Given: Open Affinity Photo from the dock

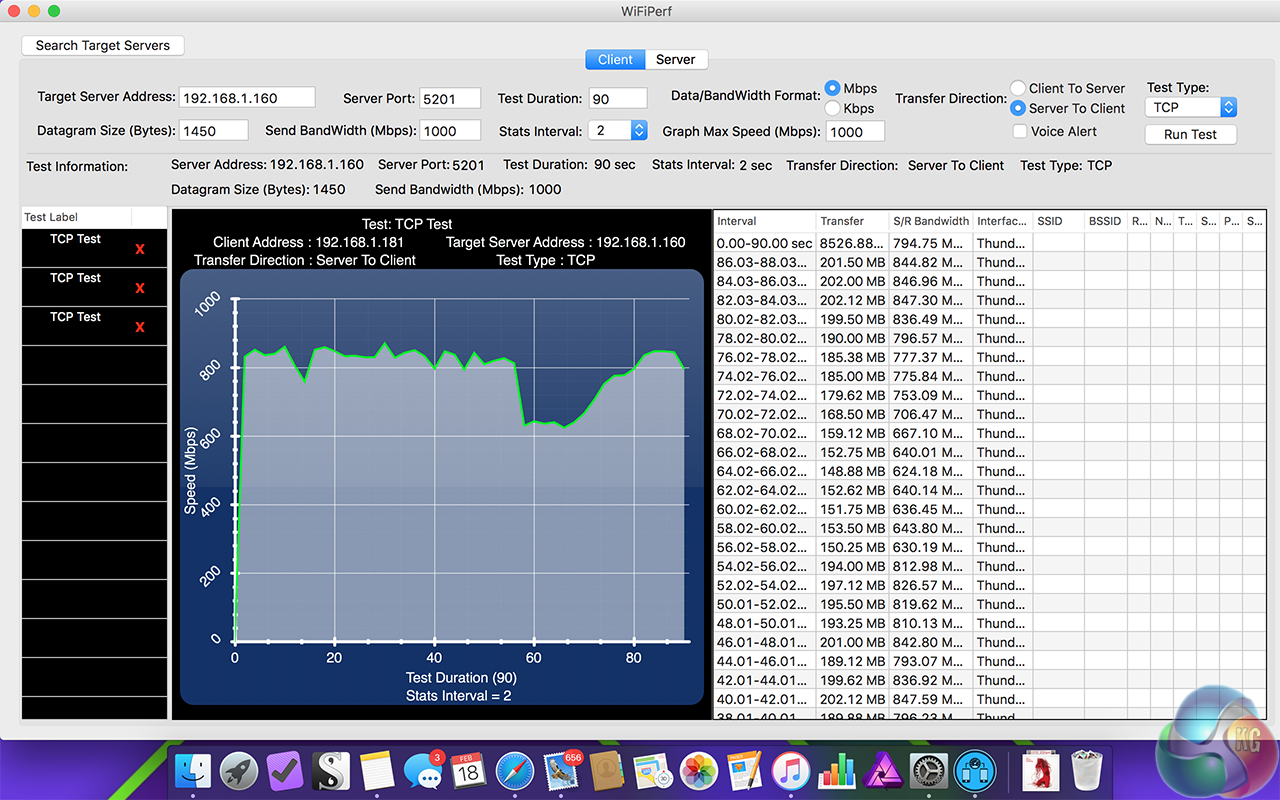Looking at the screenshot, I should [x=881, y=772].
